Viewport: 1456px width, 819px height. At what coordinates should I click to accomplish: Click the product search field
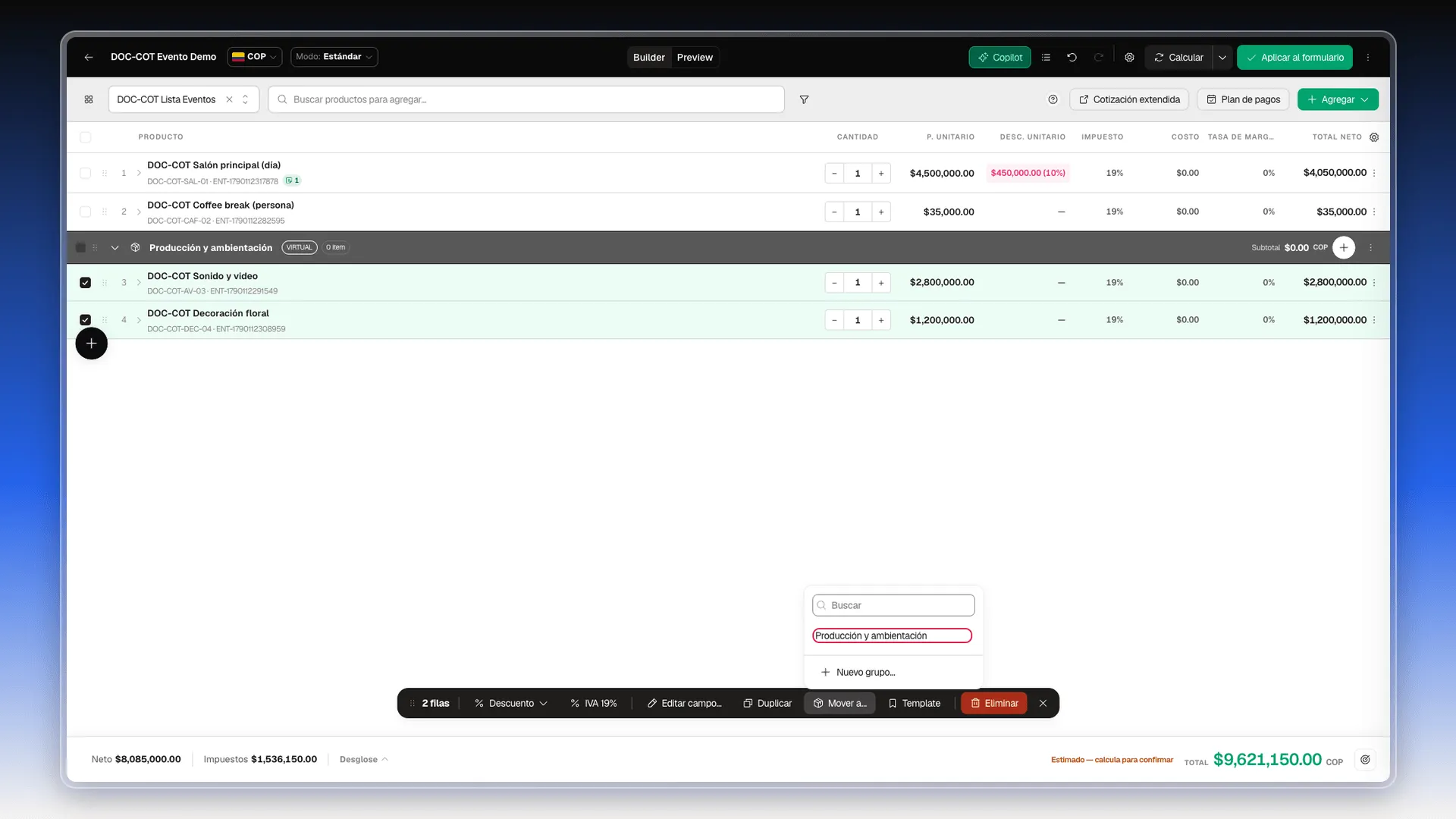[526, 99]
